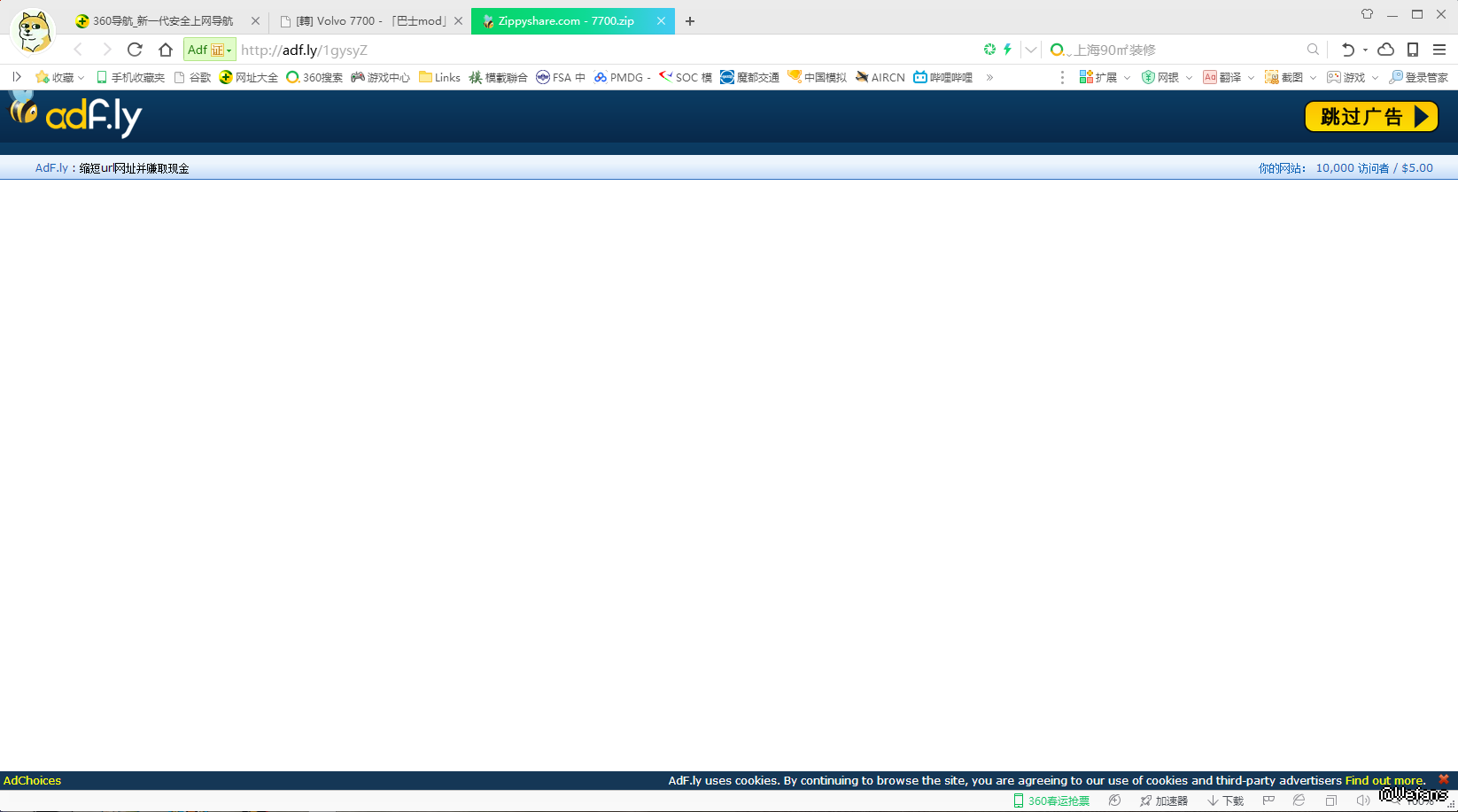This screenshot has height=812, width=1458.
Task: Open the browser home page
Action: click(x=166, y=50)
